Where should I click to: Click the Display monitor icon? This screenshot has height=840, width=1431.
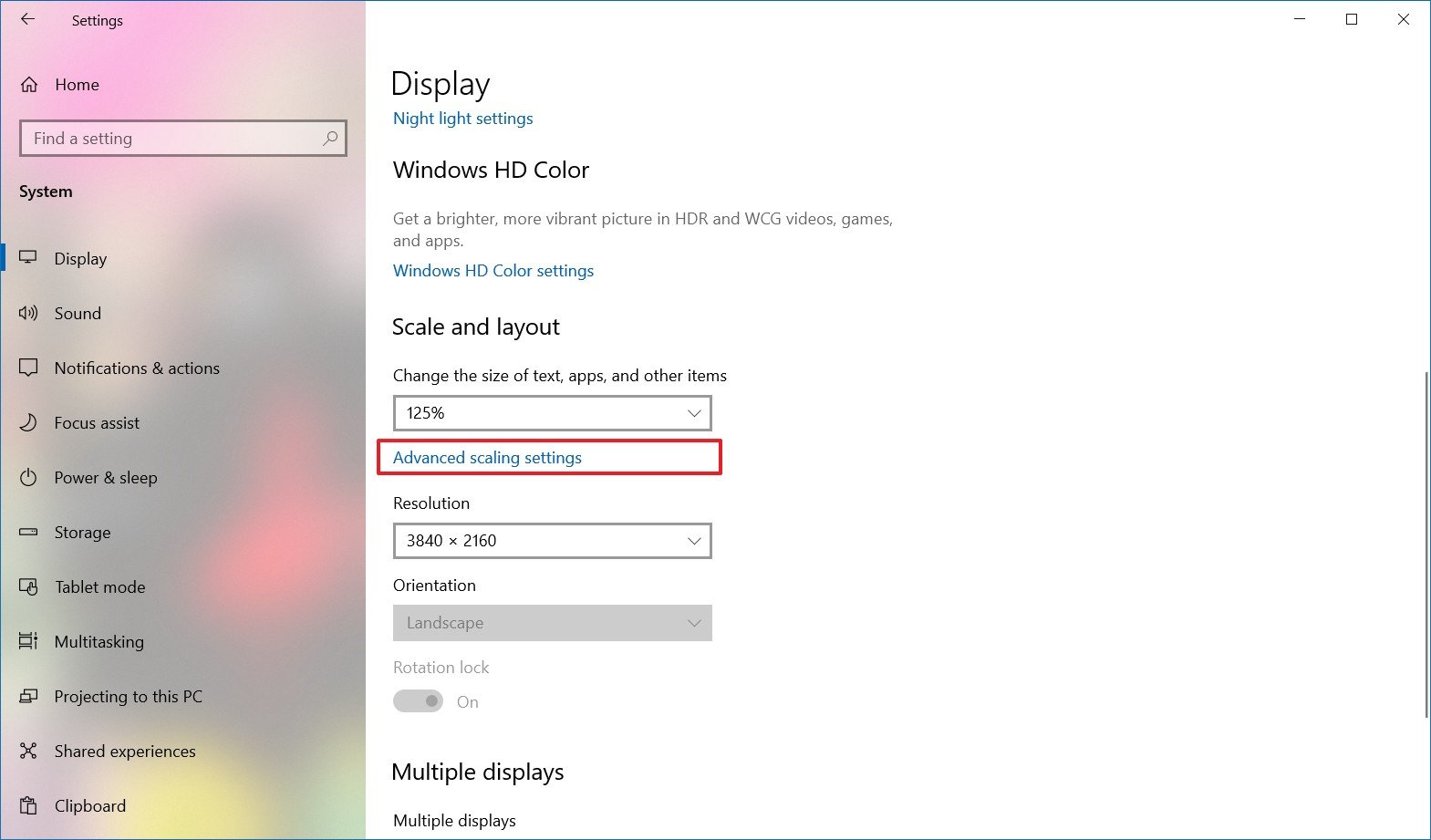pos(28,258)
